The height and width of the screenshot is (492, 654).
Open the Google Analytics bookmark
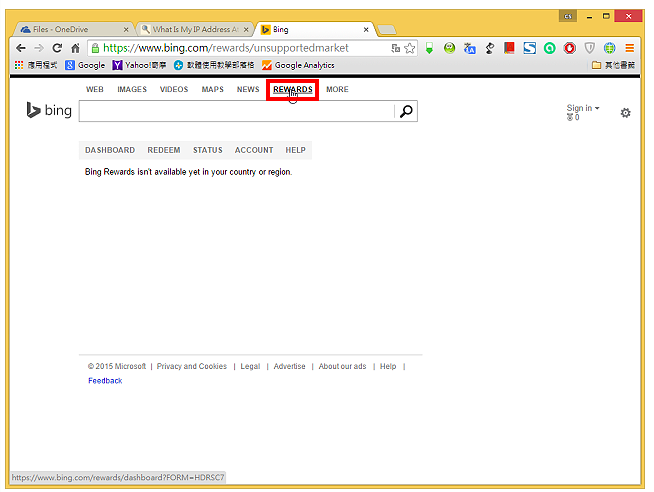(298, 65)
